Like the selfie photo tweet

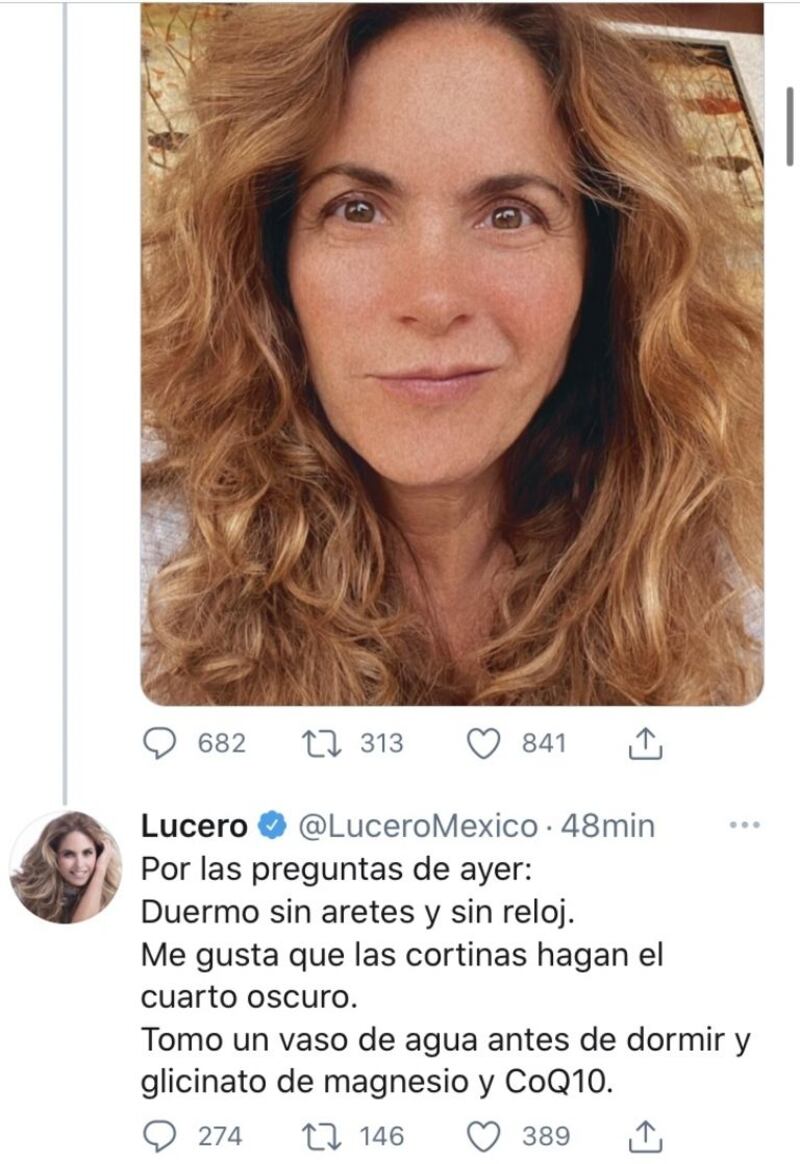485,743
